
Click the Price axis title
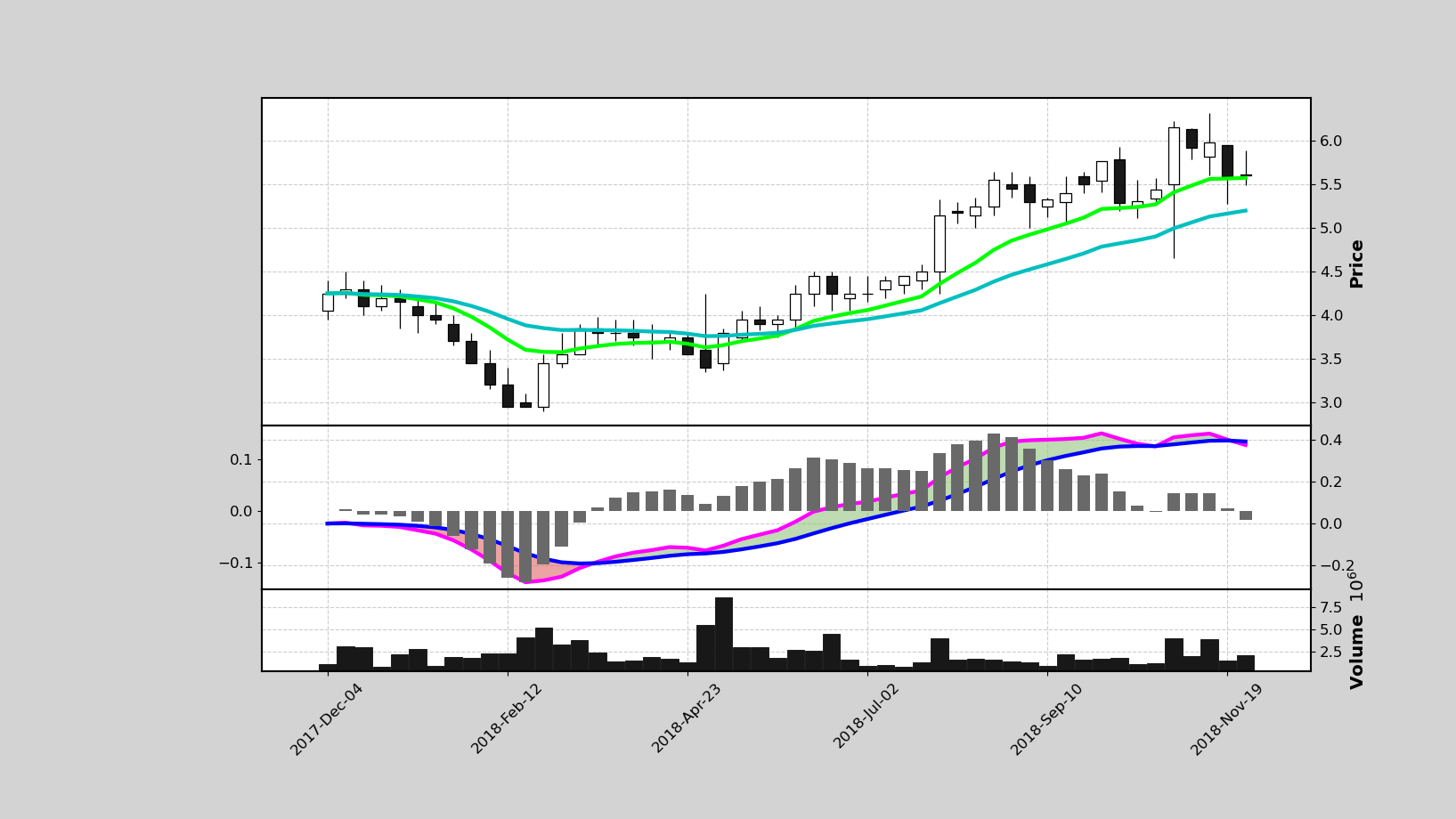(1356, 264)
